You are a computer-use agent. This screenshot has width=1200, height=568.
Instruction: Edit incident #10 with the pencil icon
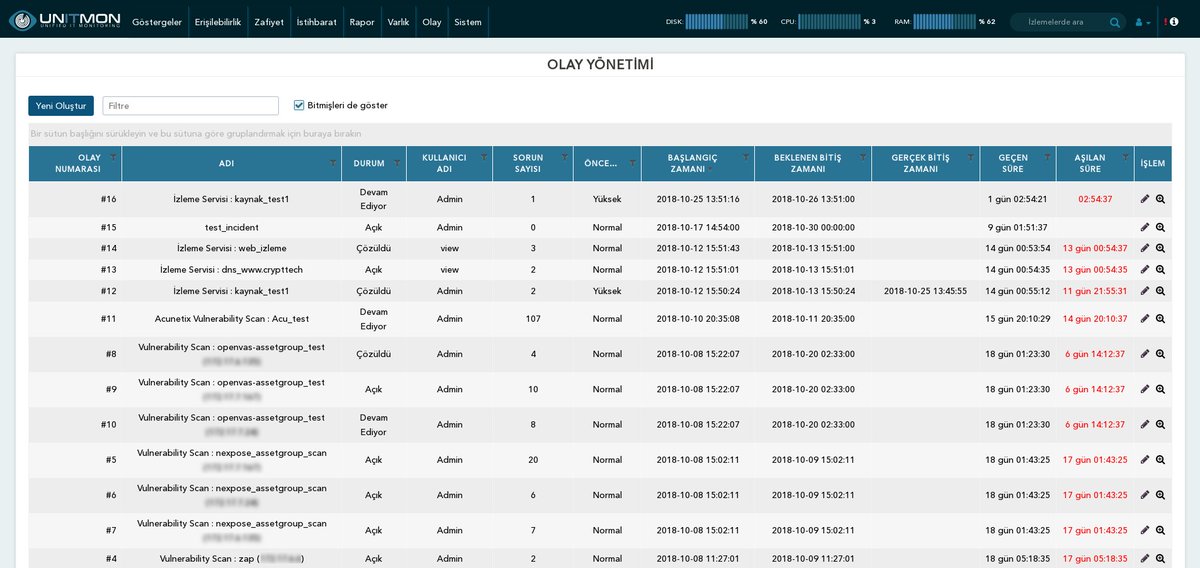tap(1145, 424)
